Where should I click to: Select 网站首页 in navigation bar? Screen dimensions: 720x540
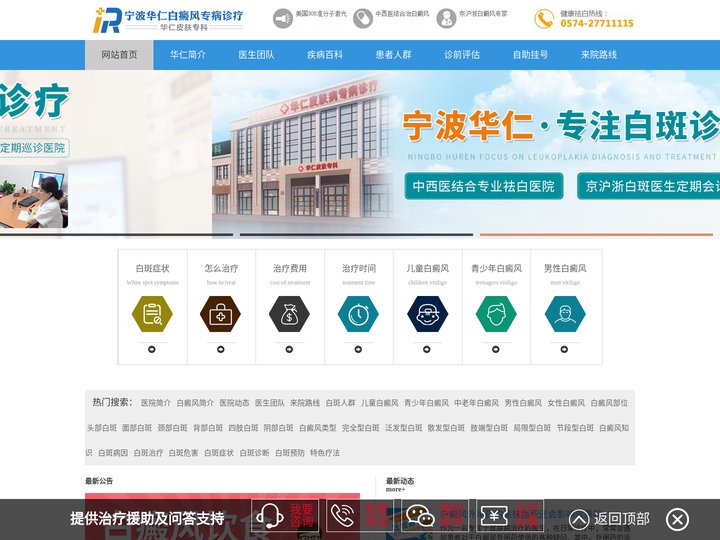pyautogui.click(x=119, y=55)
